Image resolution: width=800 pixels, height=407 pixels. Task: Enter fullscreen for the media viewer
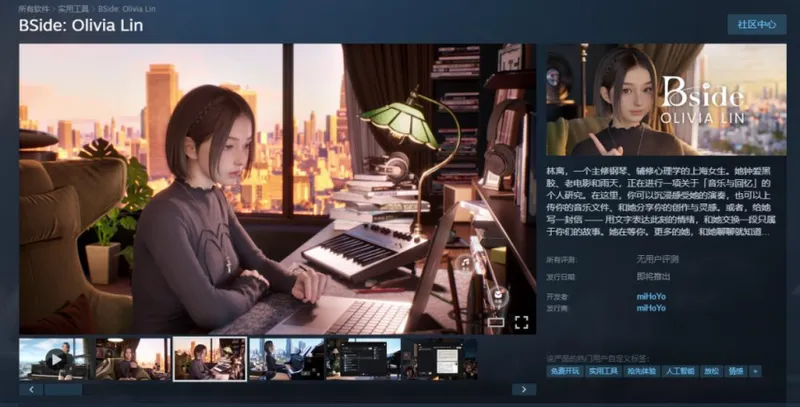tap(521, 322)
